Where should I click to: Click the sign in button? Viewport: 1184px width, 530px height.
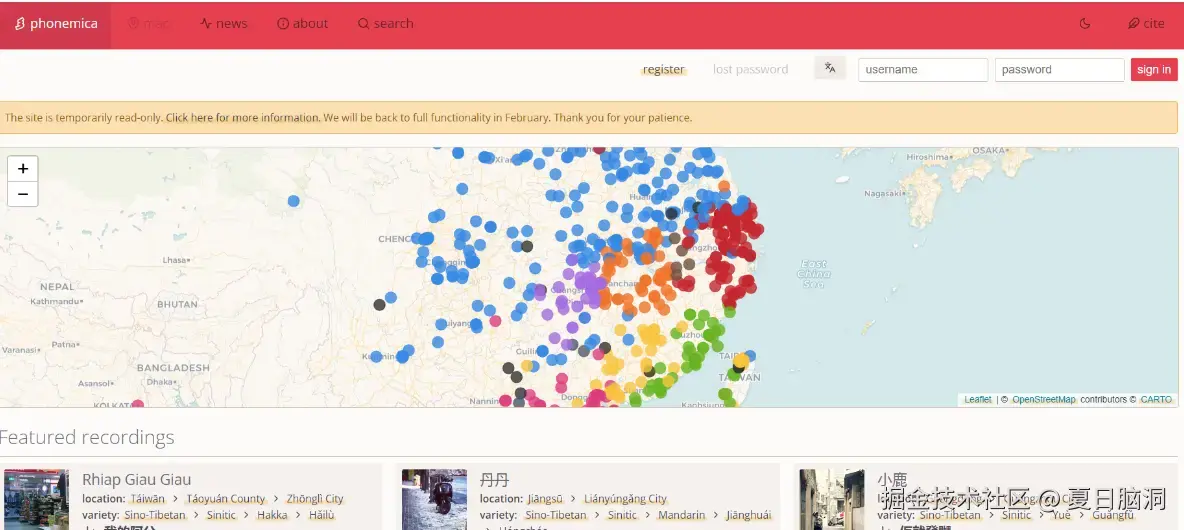click(x=1154, y=69)
